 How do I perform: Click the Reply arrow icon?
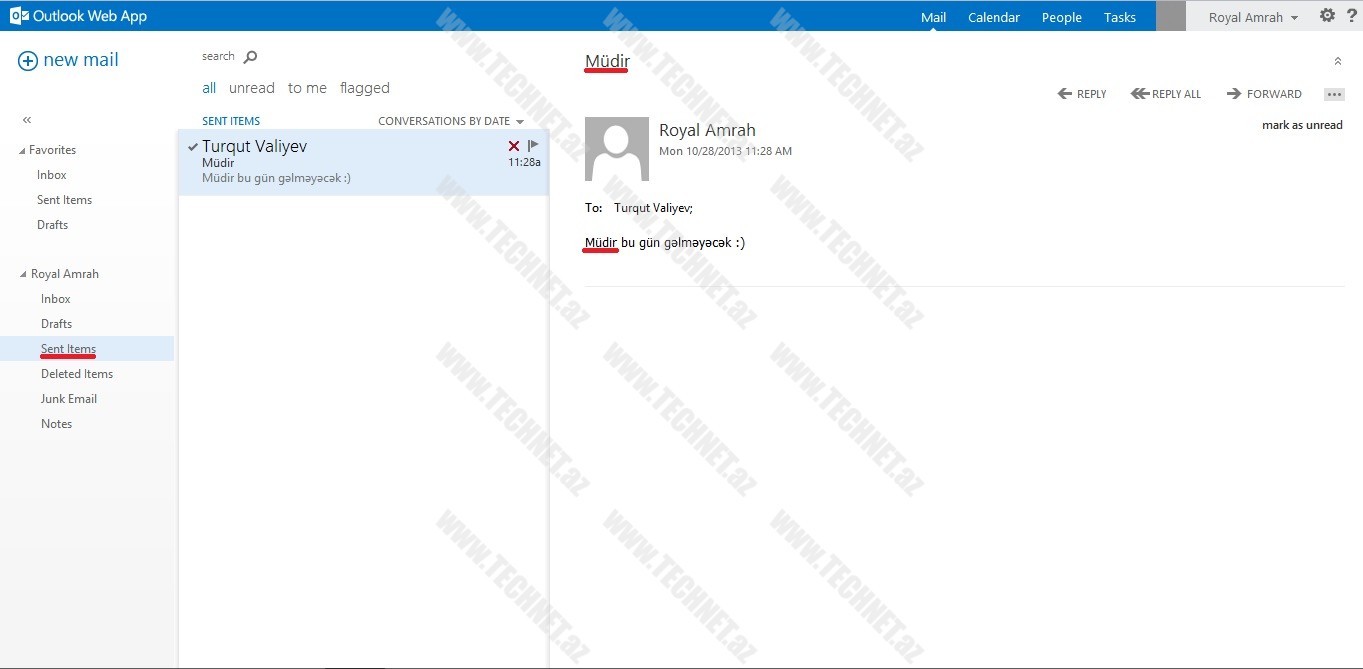[1066, 94]
